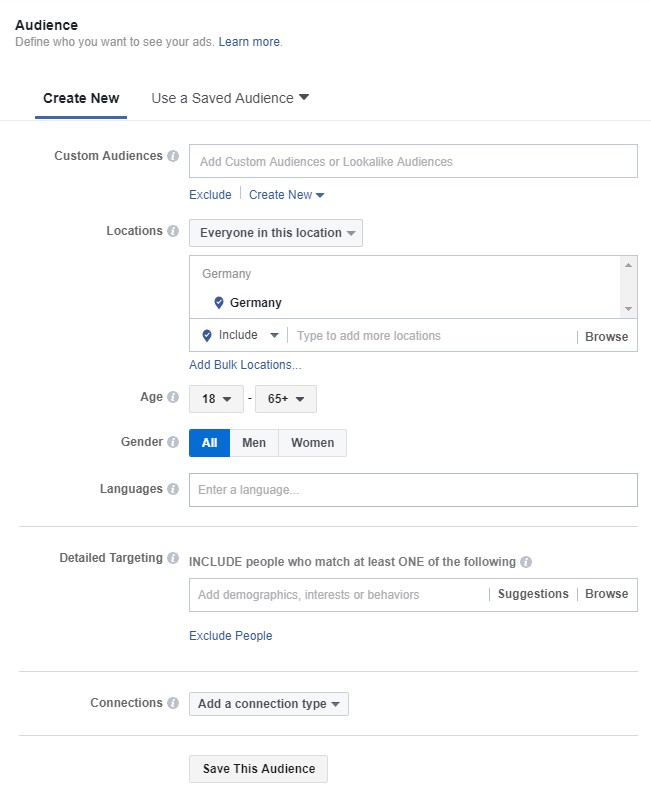
Task: Click the Custom Audiences info icon
Action: 173,156
